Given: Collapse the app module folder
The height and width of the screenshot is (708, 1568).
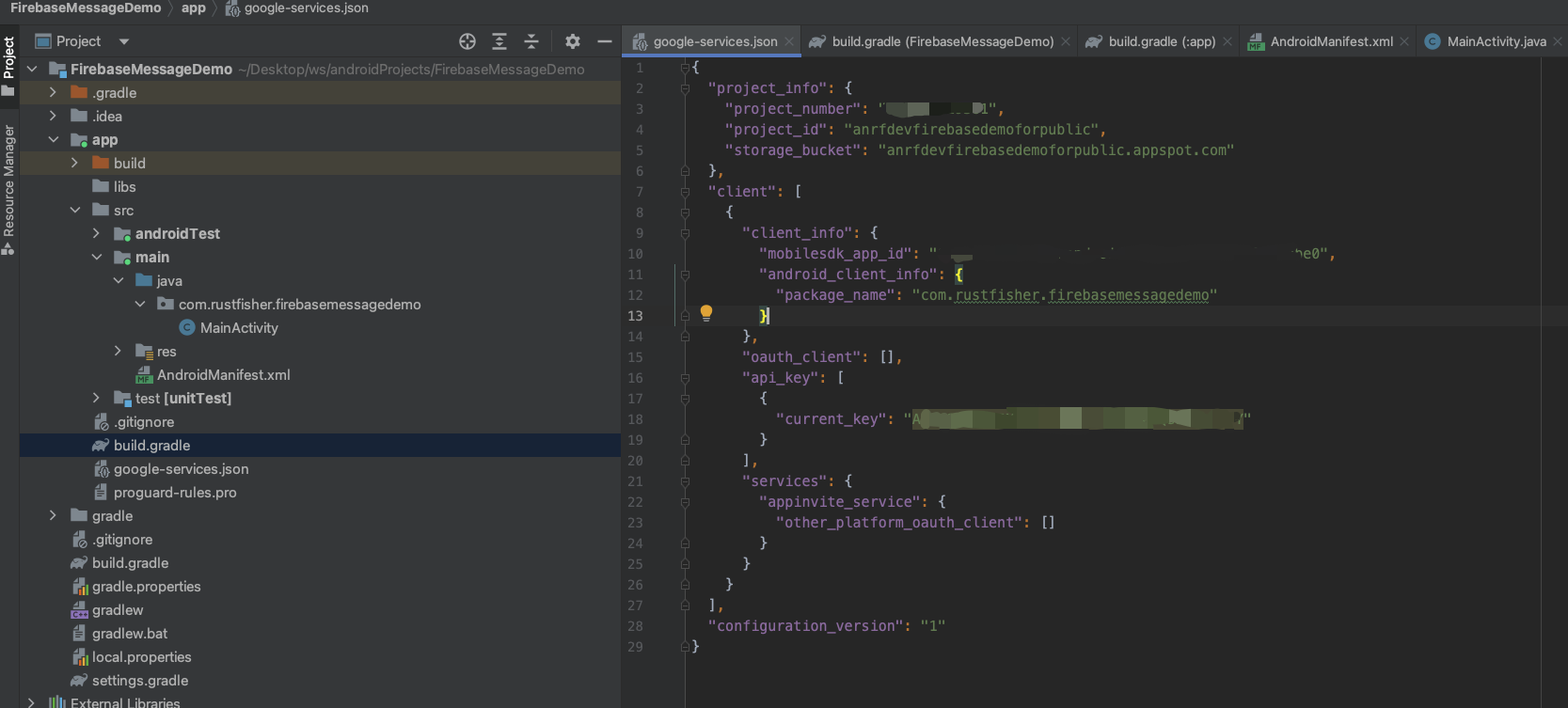Looking at the screenshot, I should point(53,139).
